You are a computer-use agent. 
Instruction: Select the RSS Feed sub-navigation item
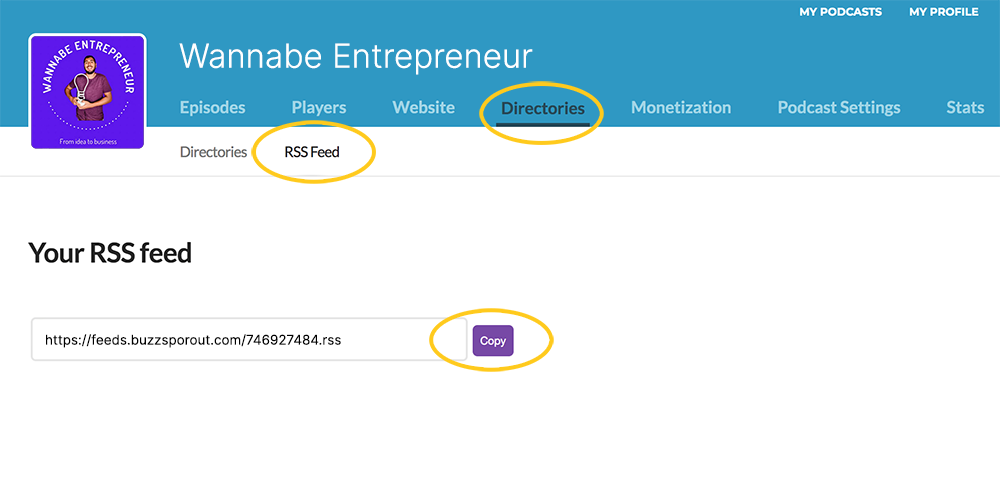coord(312,153)
